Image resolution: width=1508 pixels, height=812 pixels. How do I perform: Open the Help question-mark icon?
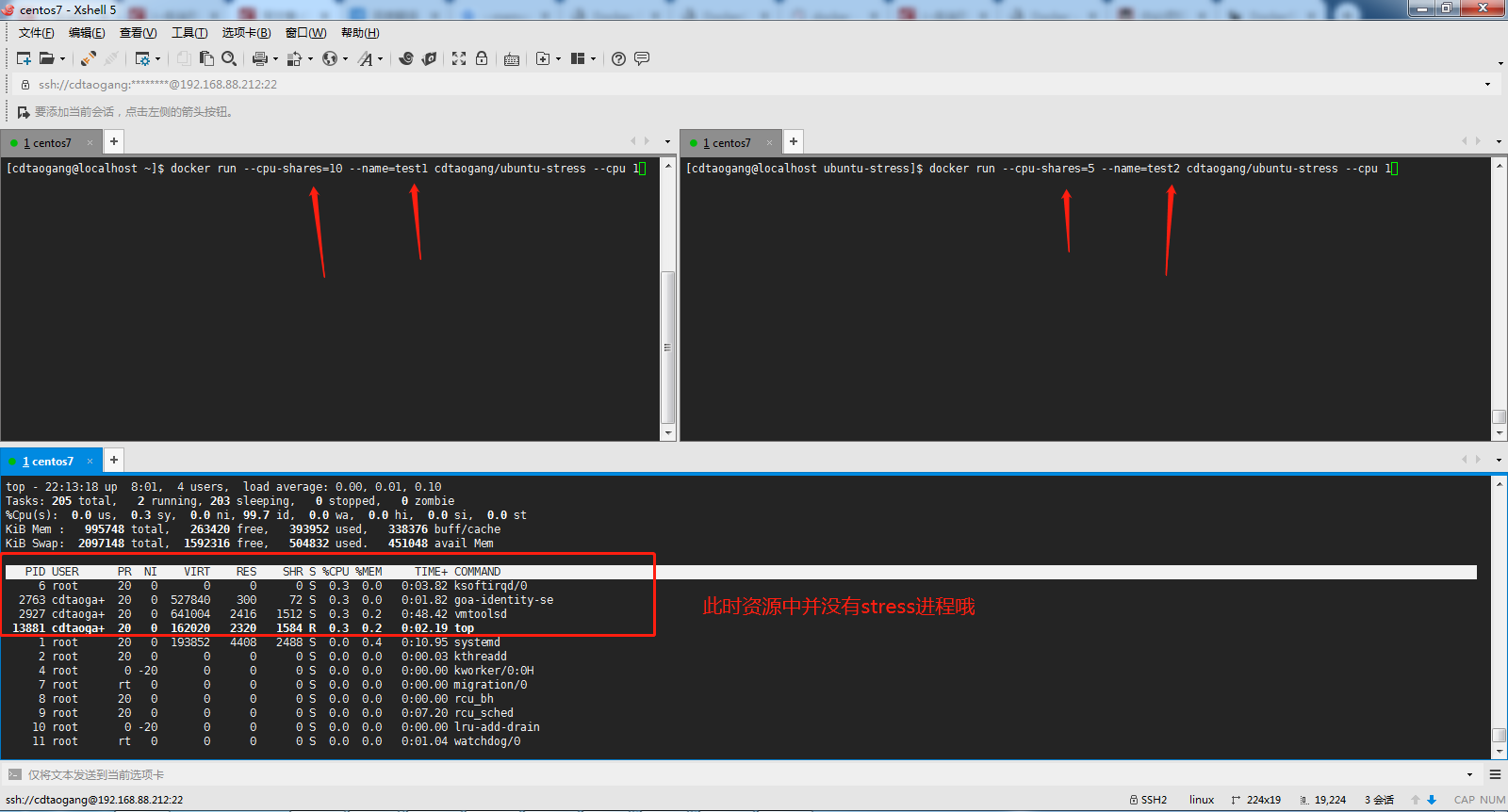click(x=618, y=58)
